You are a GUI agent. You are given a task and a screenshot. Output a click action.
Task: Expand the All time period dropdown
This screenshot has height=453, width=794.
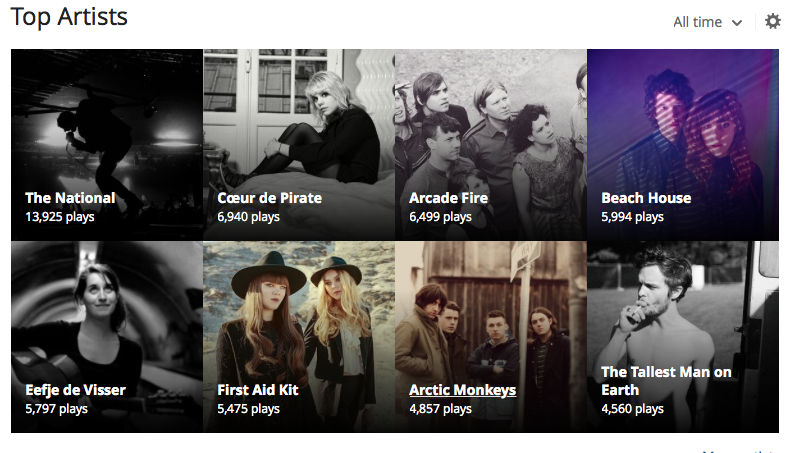707,22
